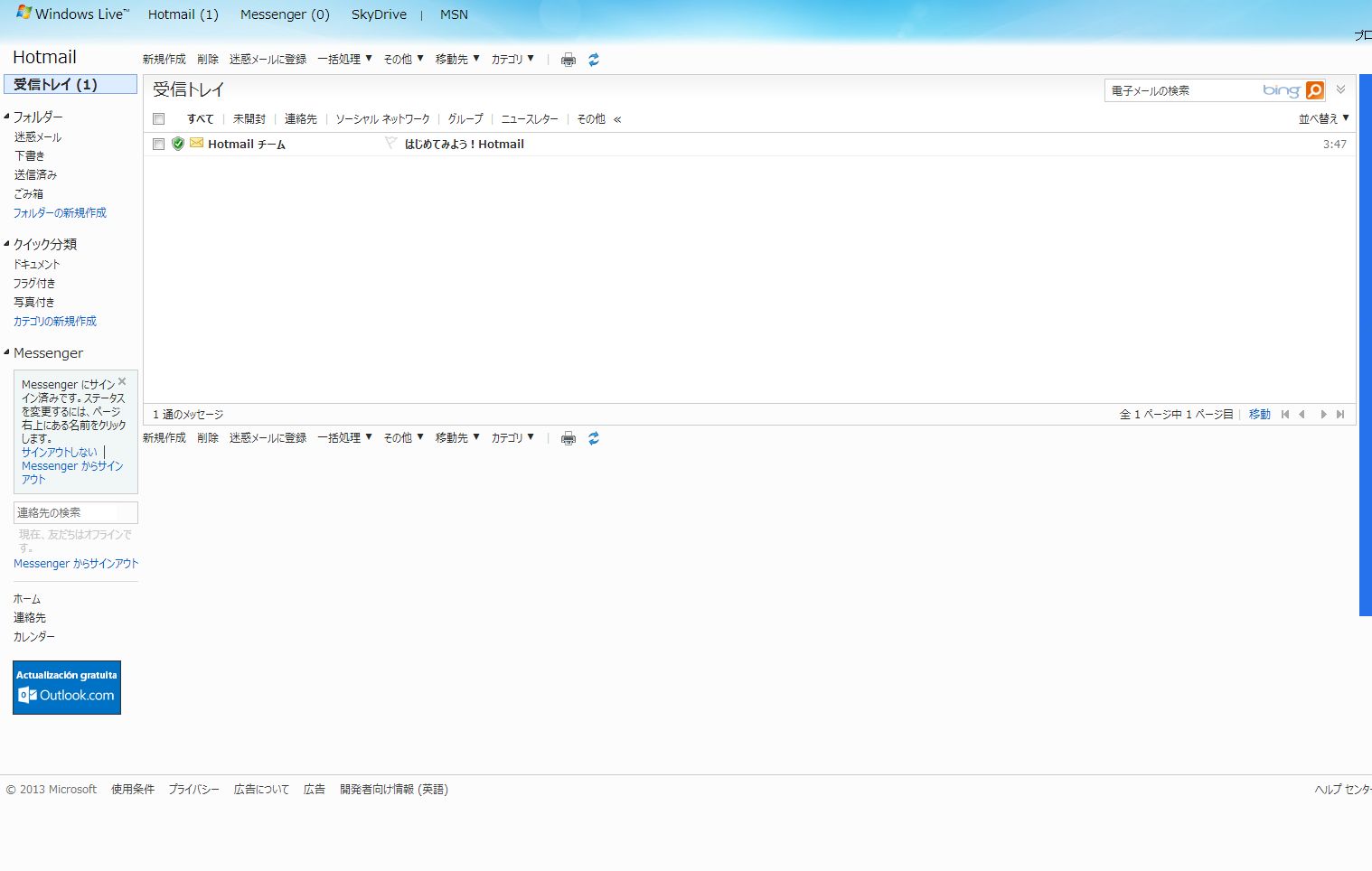The image size is (1372, 871).
Task: Go to previous page arrow
Action: 1302,414
